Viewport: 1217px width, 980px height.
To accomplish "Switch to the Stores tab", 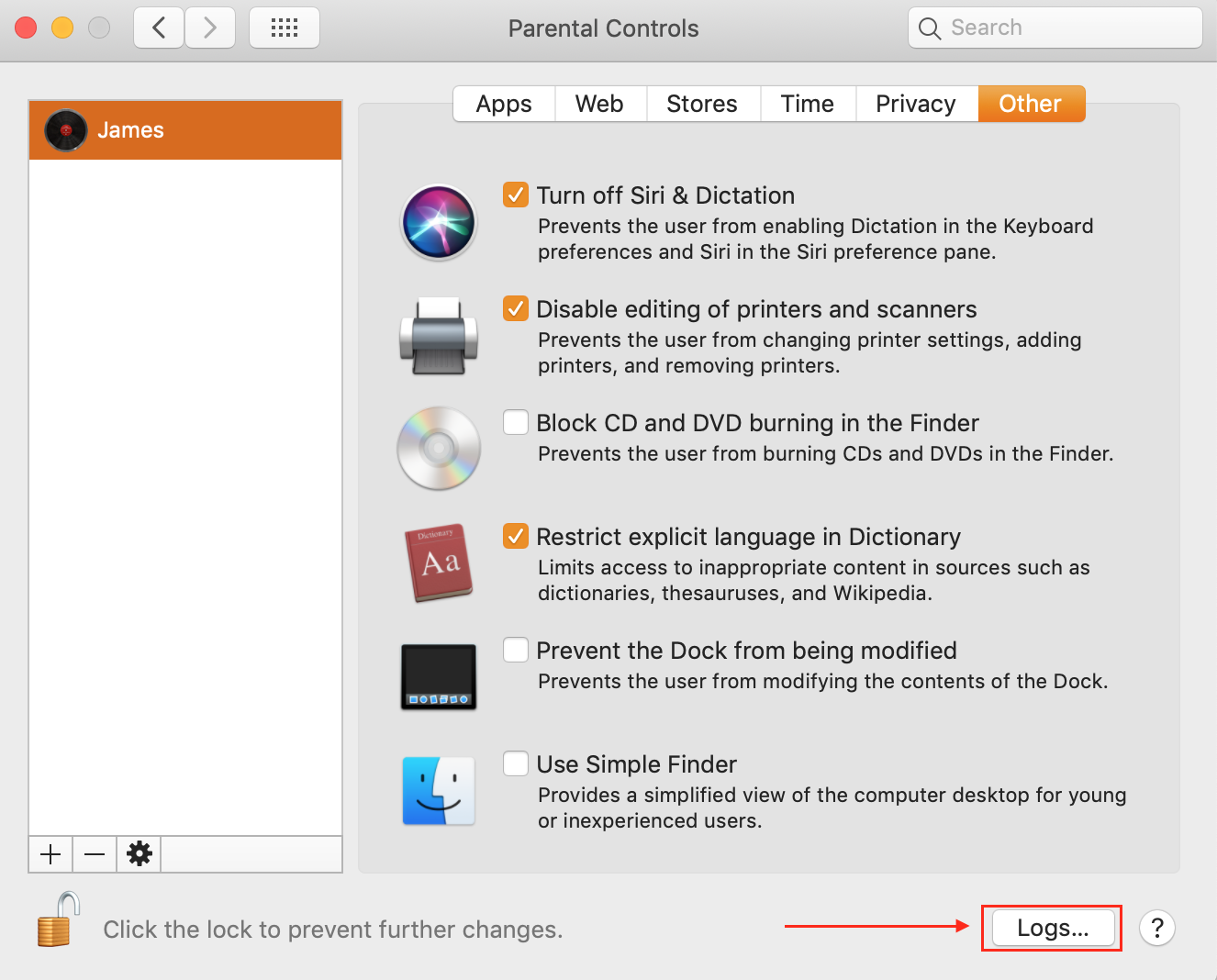I will coord(702,104).
